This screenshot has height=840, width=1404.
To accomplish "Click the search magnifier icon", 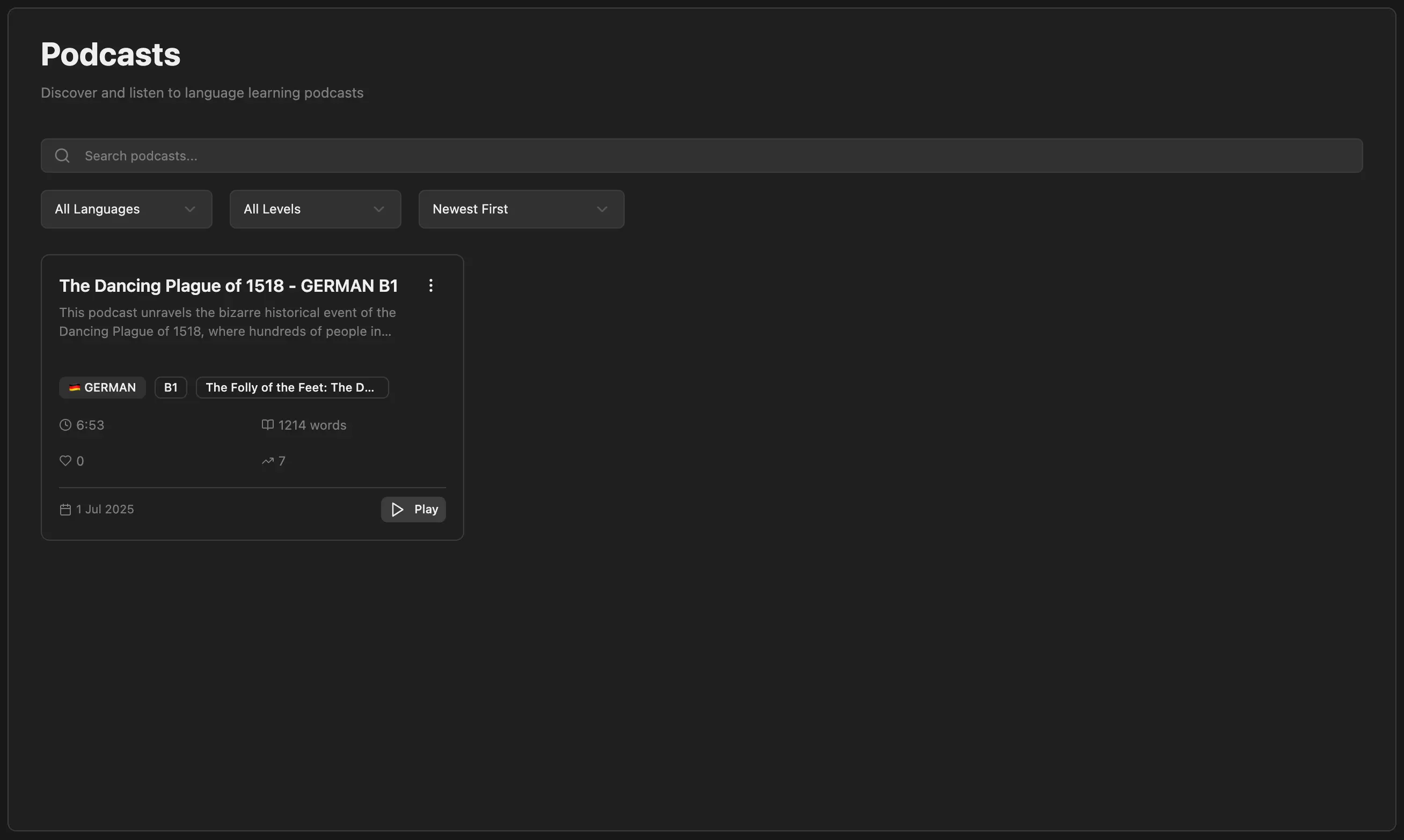I will 62,156.
